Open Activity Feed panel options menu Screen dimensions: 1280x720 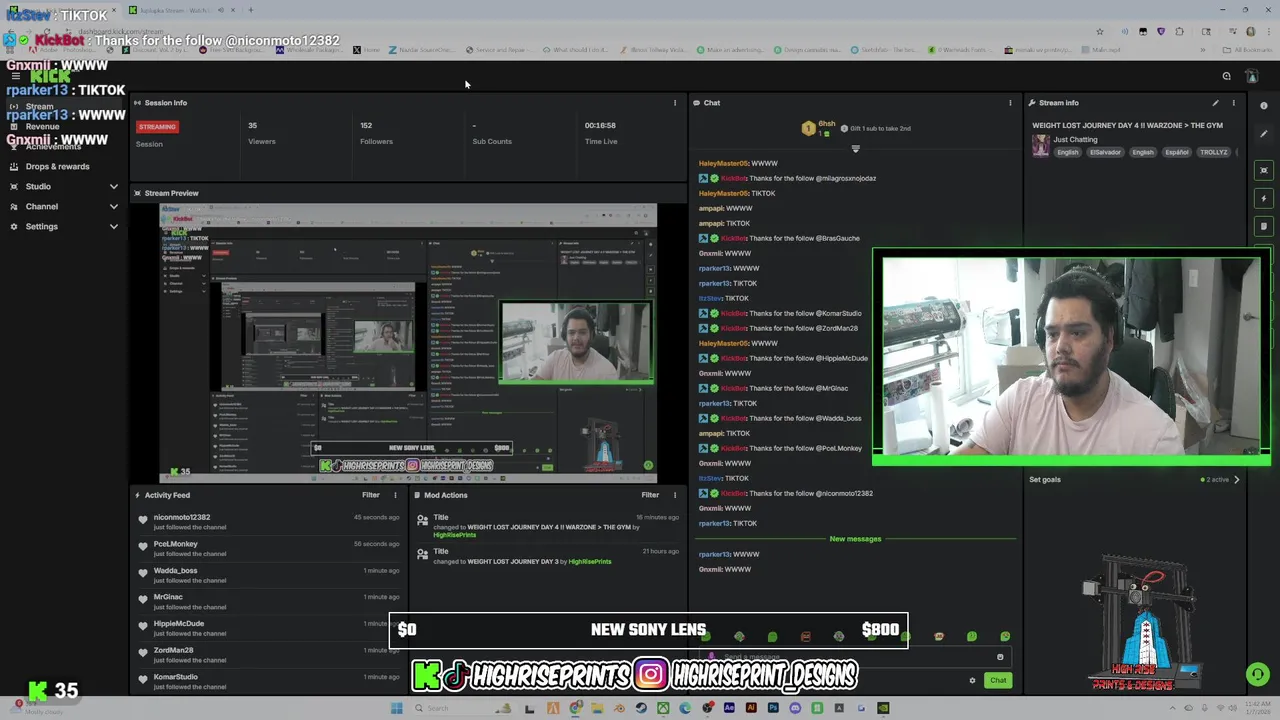(395, 495)
